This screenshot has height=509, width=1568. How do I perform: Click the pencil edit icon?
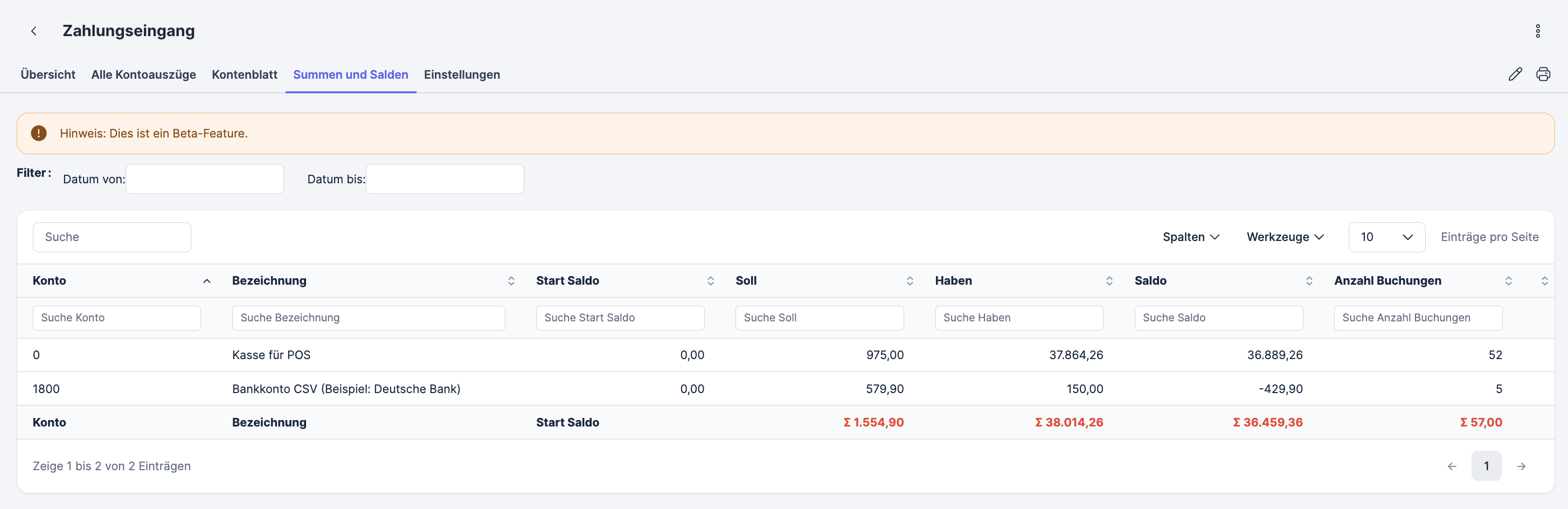click(1515, 74)
